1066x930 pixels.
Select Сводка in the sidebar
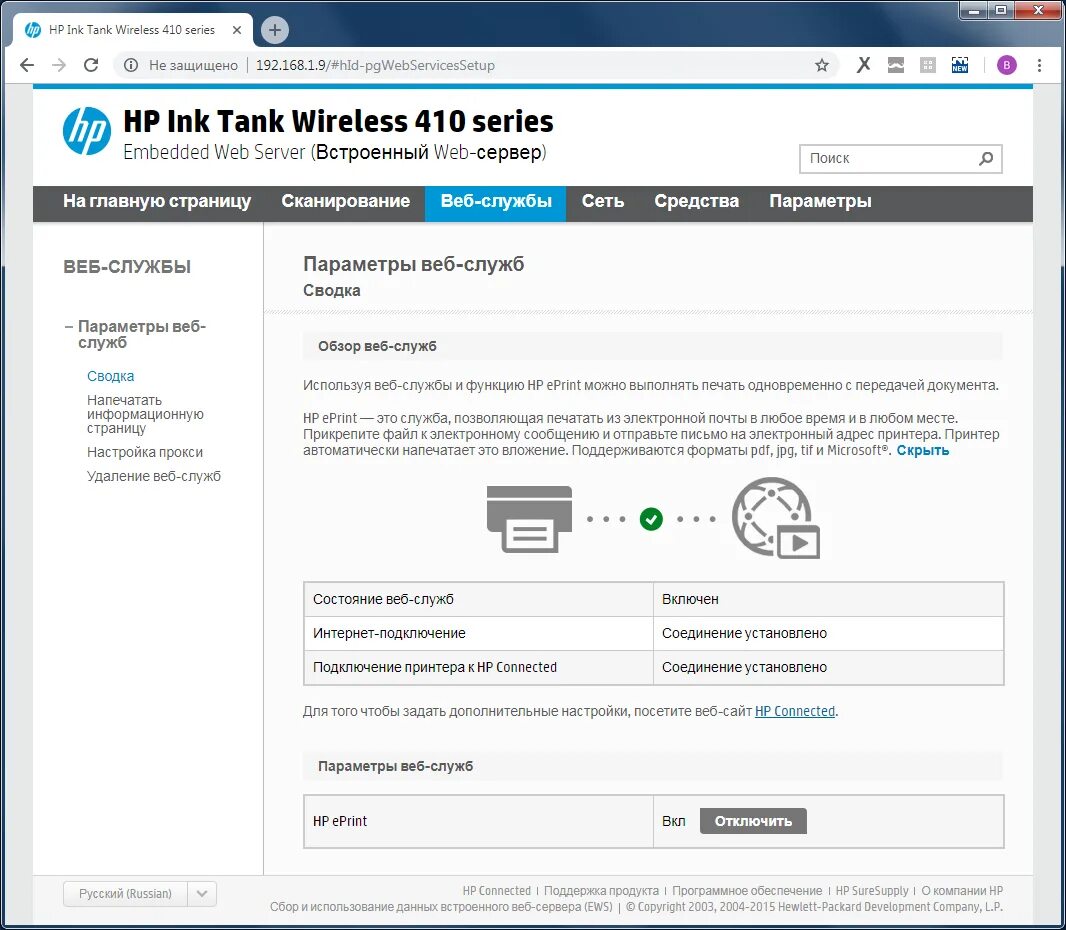click(x=110, y=376)
